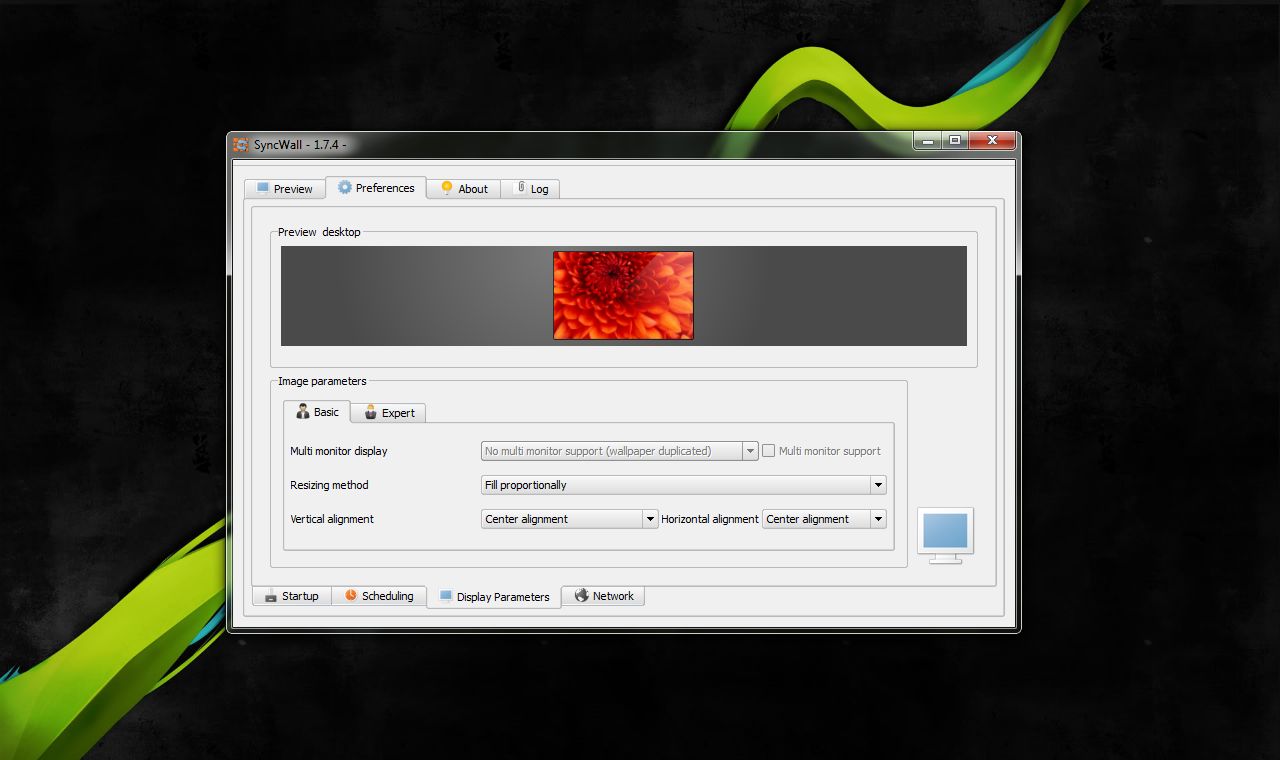The width and height of the screenshot is (1280, 760).
Task: Click the 'Resizing method' label
Action: tap(329, 485)
